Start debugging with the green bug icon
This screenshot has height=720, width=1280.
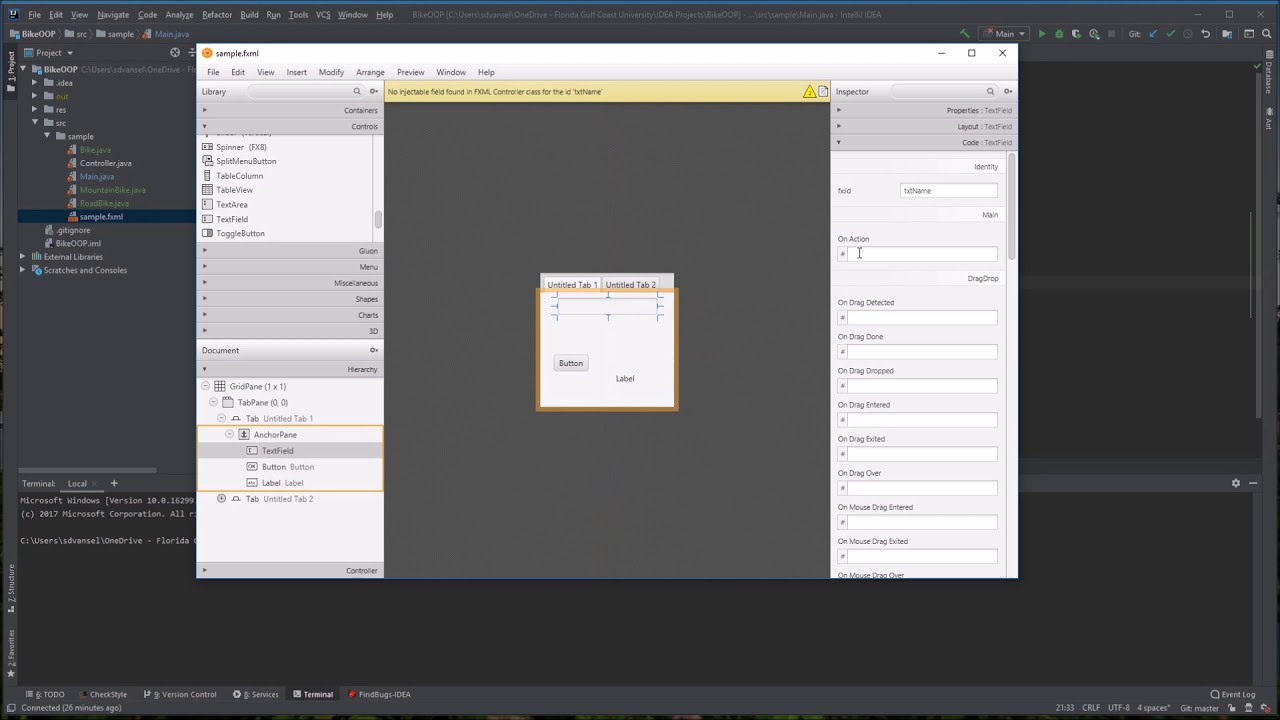pyautogui.click(x=1059, y=34)
